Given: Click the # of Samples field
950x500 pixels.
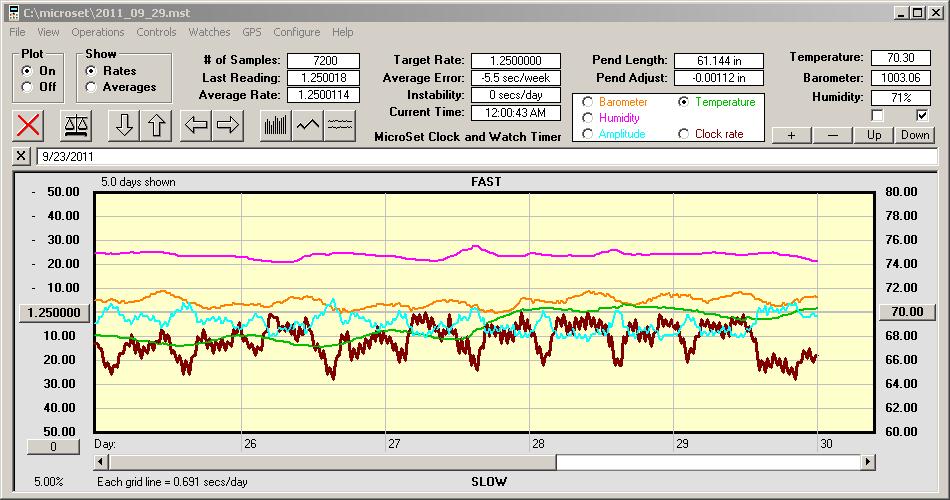Looking at the screenshot, I should pyautogui.click(x=324, y=61).
